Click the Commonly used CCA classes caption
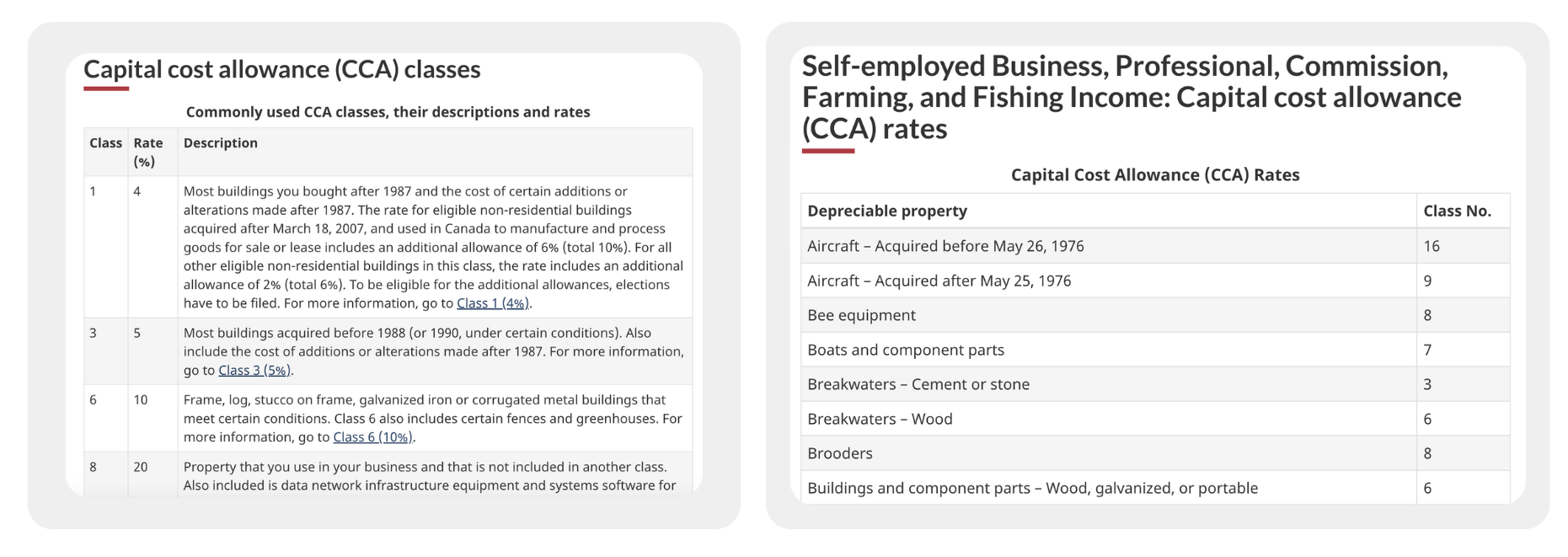Viewport: 1568px width, 557px height. [x=388, y=112]
